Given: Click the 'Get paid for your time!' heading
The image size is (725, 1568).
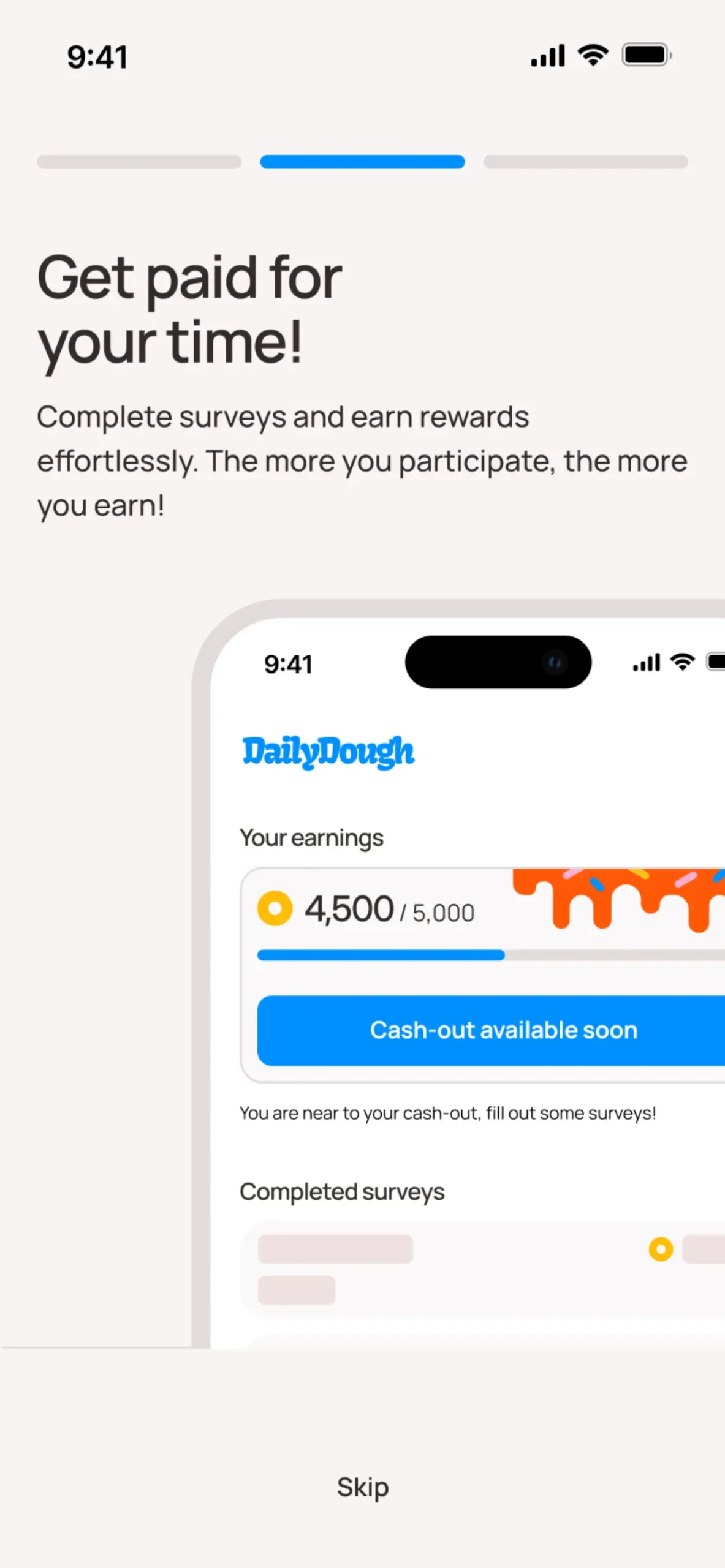Looking at the screenshot, I should [x=189, y=310].
